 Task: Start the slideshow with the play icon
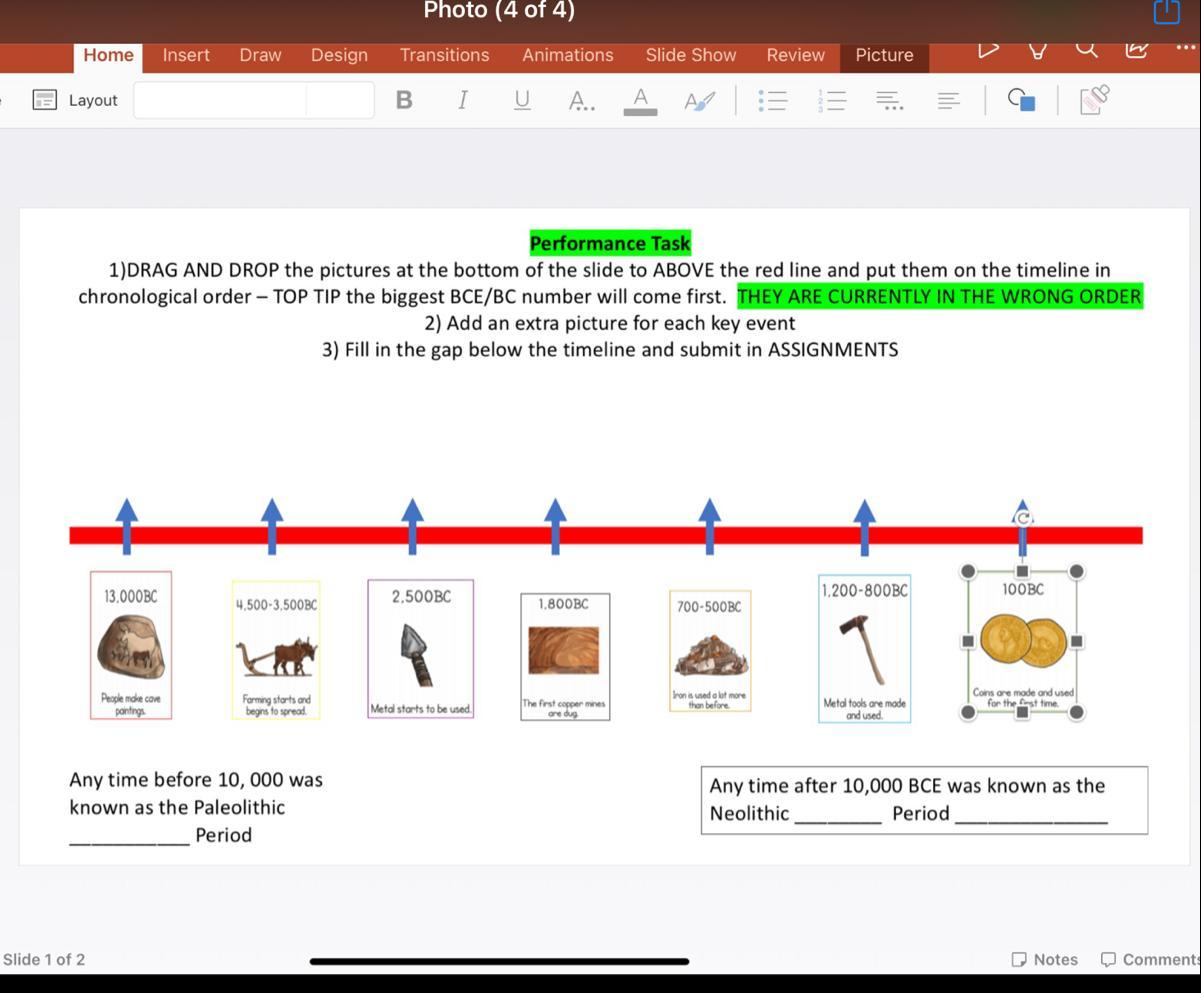click(x=988, y=50)
